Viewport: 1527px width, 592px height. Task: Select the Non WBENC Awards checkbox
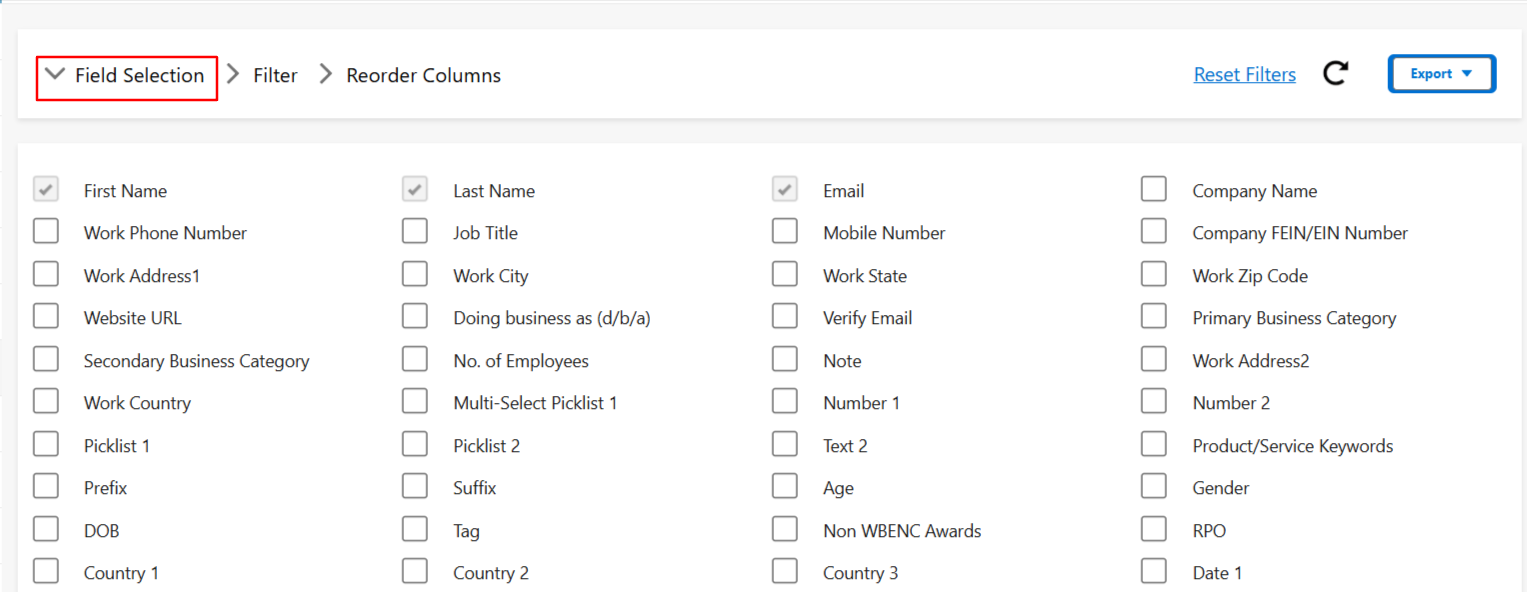[785, 530]
